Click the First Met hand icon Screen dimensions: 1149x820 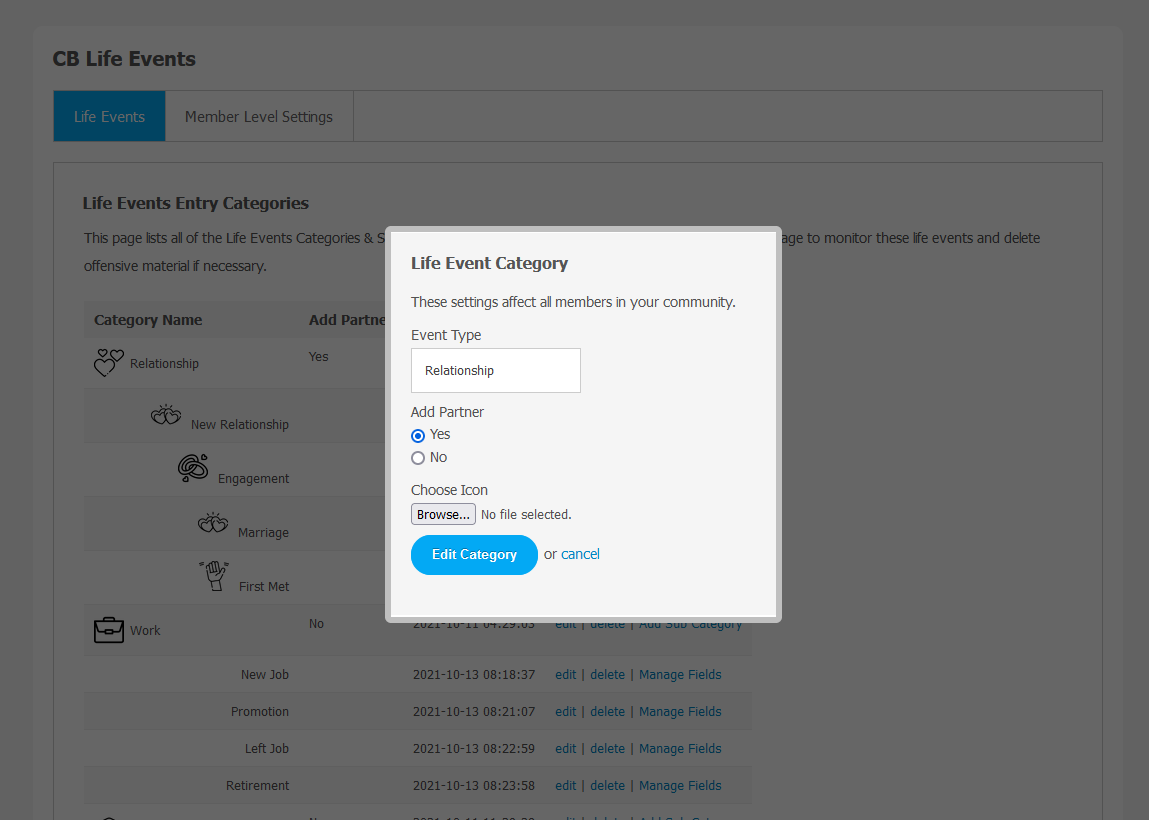(x=214, y=576)
